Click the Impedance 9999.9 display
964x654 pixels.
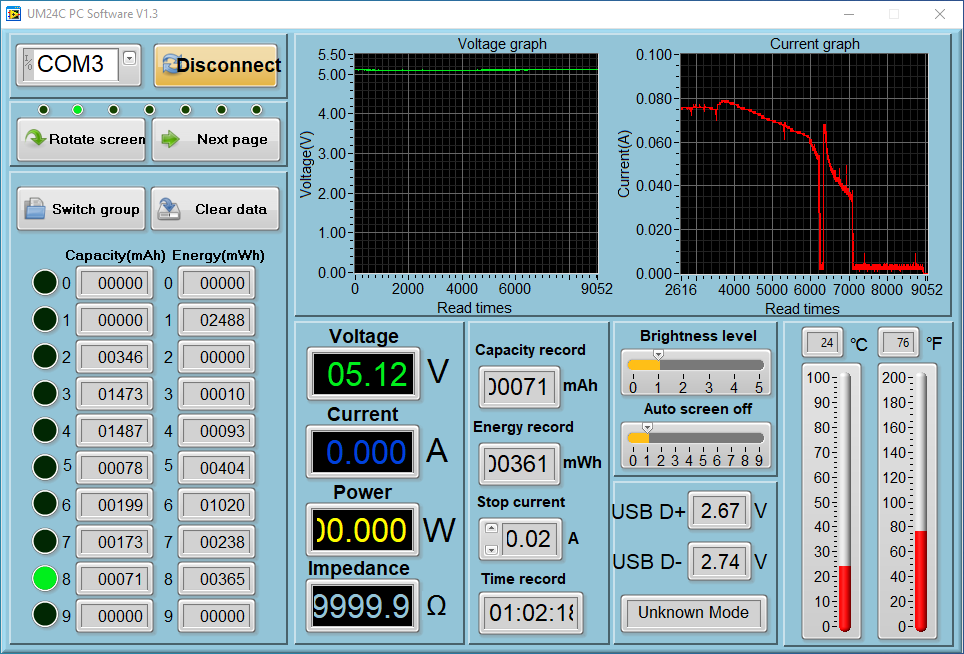click(x=363, y=606)
